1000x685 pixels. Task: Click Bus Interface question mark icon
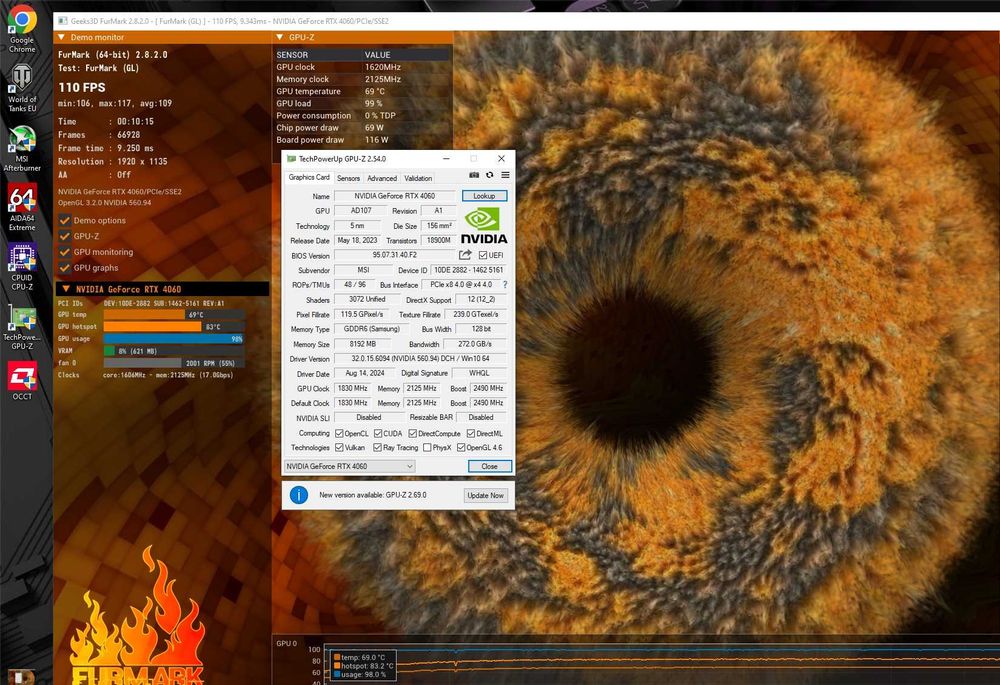(x=505, y=284)
